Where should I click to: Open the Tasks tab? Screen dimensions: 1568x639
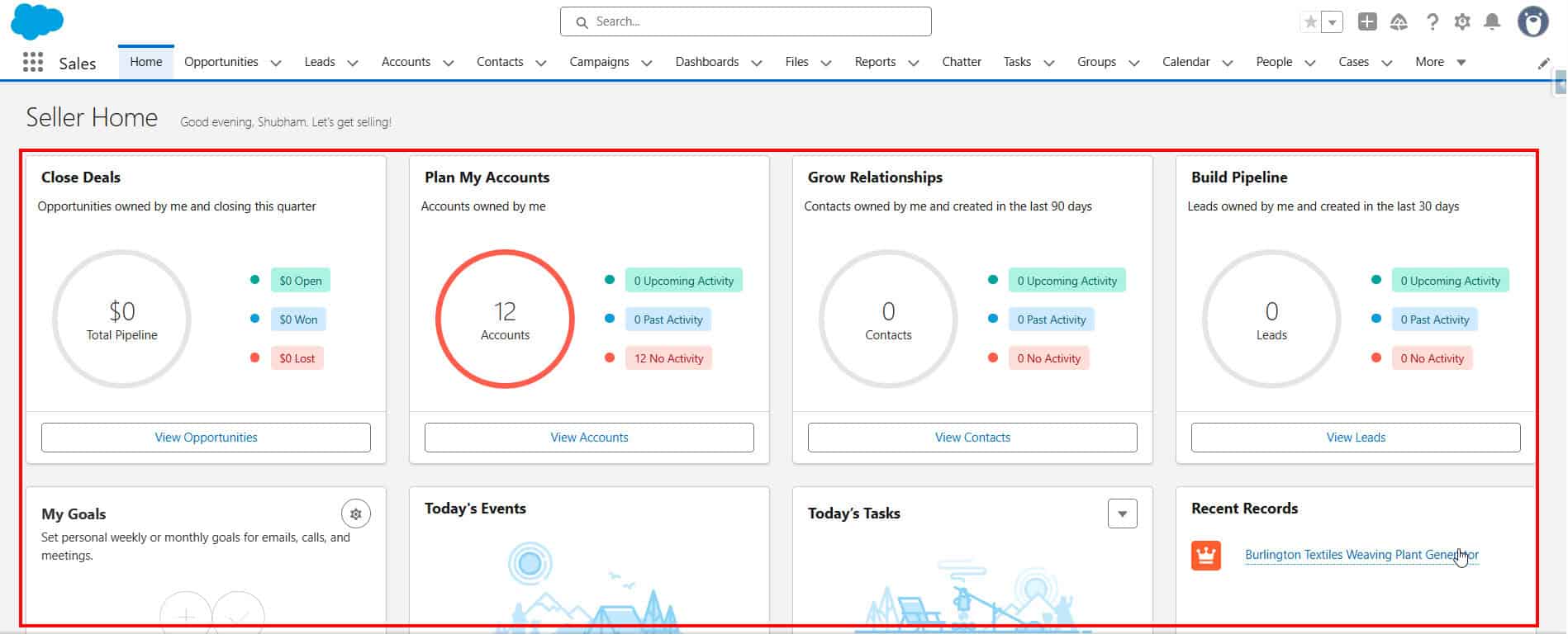[x=1017, y=62]
